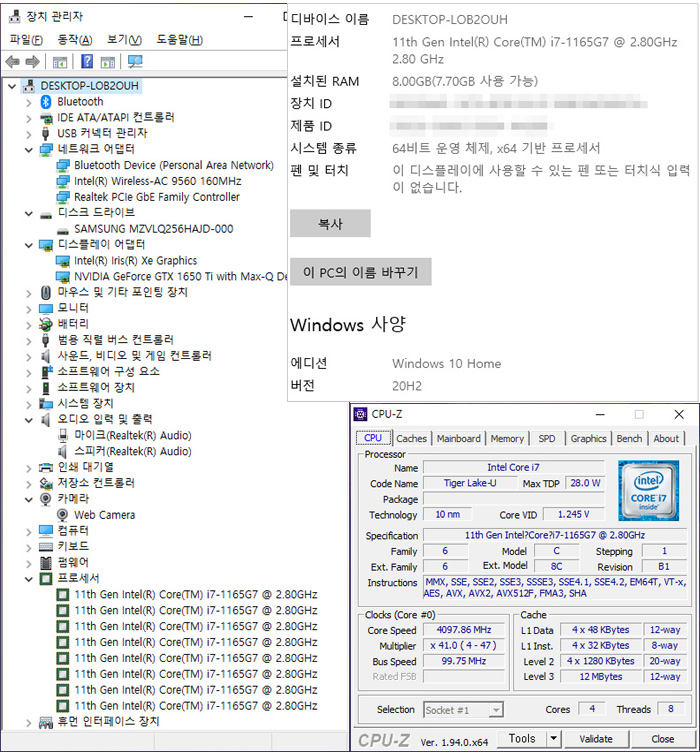
Task: Open the 보기(V) menu
Action: (x=124, y=39)
